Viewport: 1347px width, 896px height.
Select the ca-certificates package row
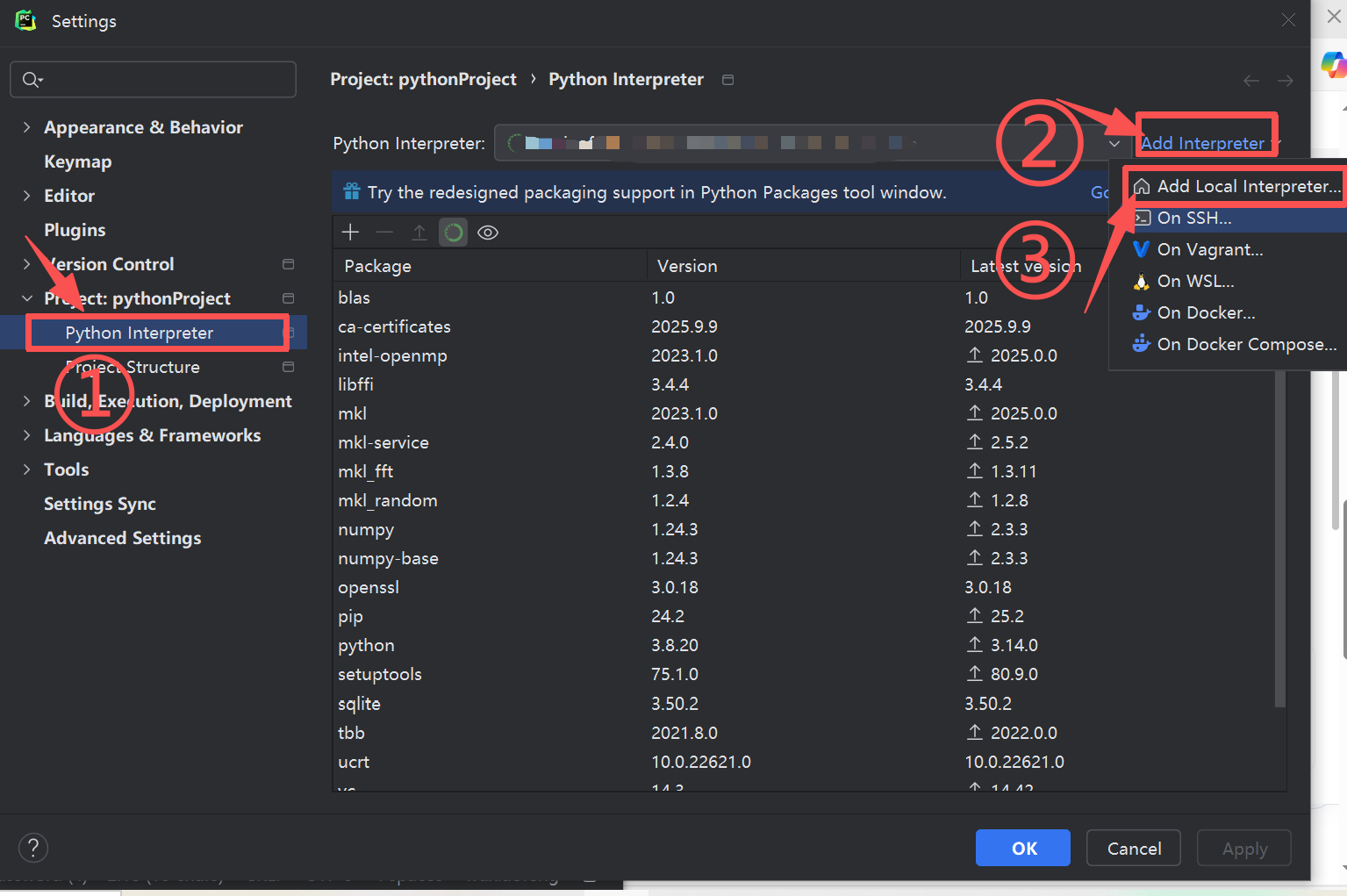pos(803,326)
